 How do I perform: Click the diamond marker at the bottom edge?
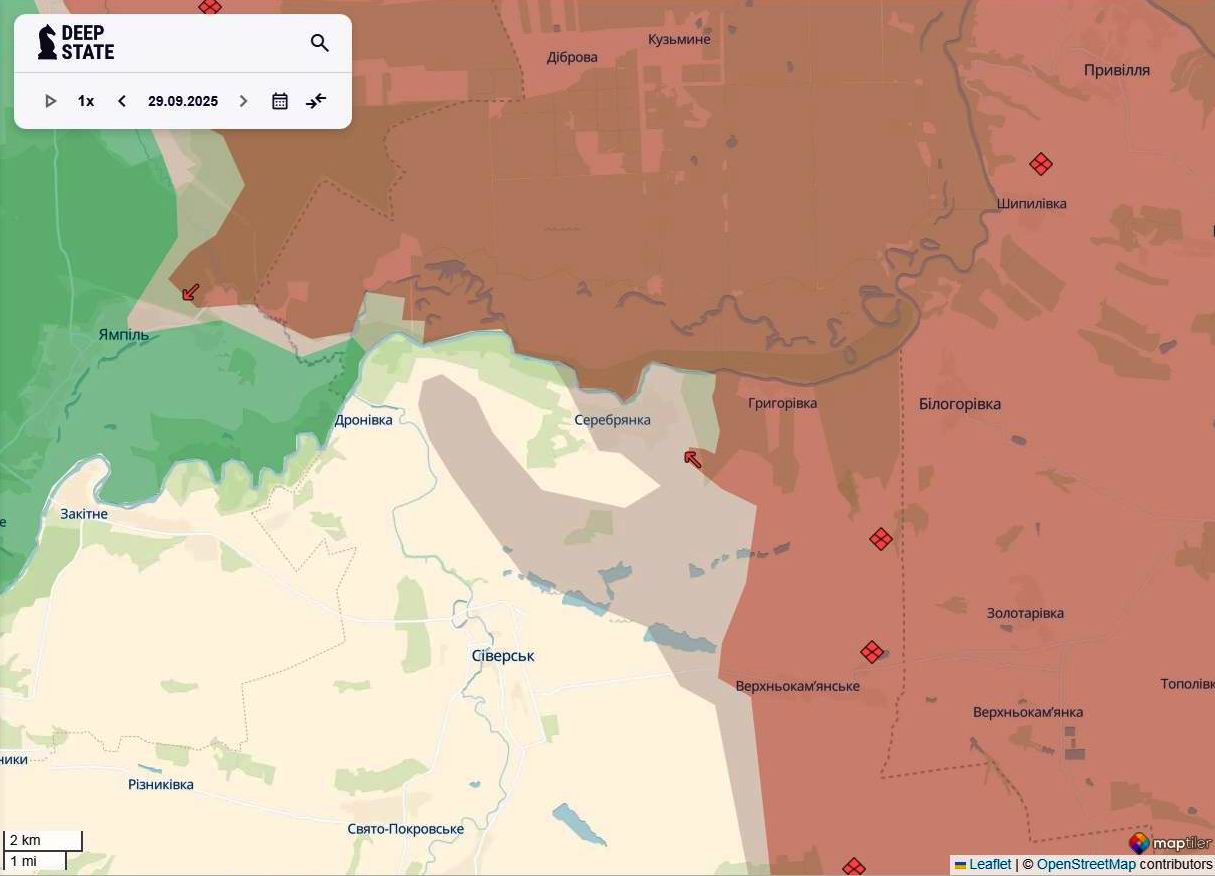(852, 866)
